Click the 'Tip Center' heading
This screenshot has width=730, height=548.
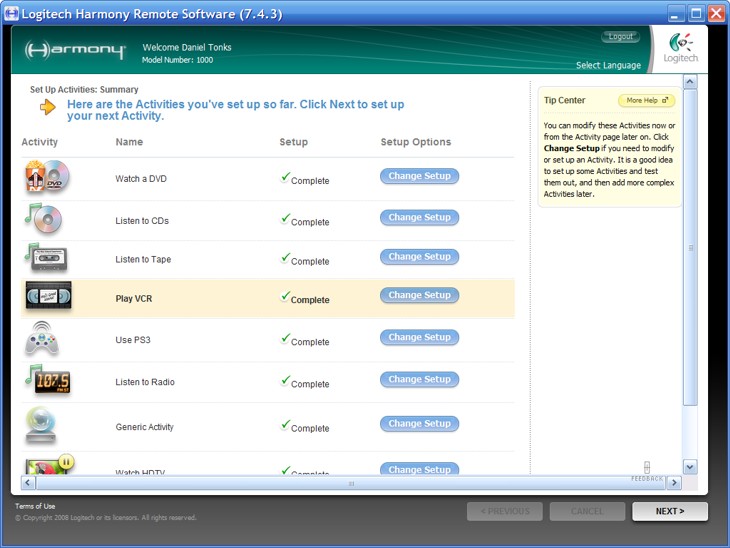point(564,100)
